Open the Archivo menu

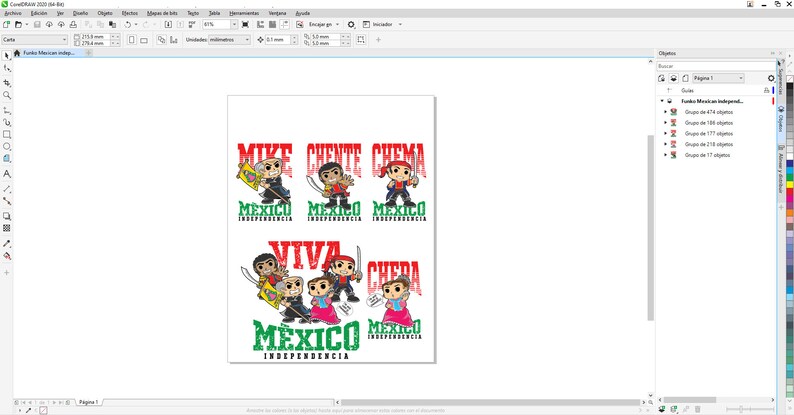pyautogui.click(x=13, y=13)
